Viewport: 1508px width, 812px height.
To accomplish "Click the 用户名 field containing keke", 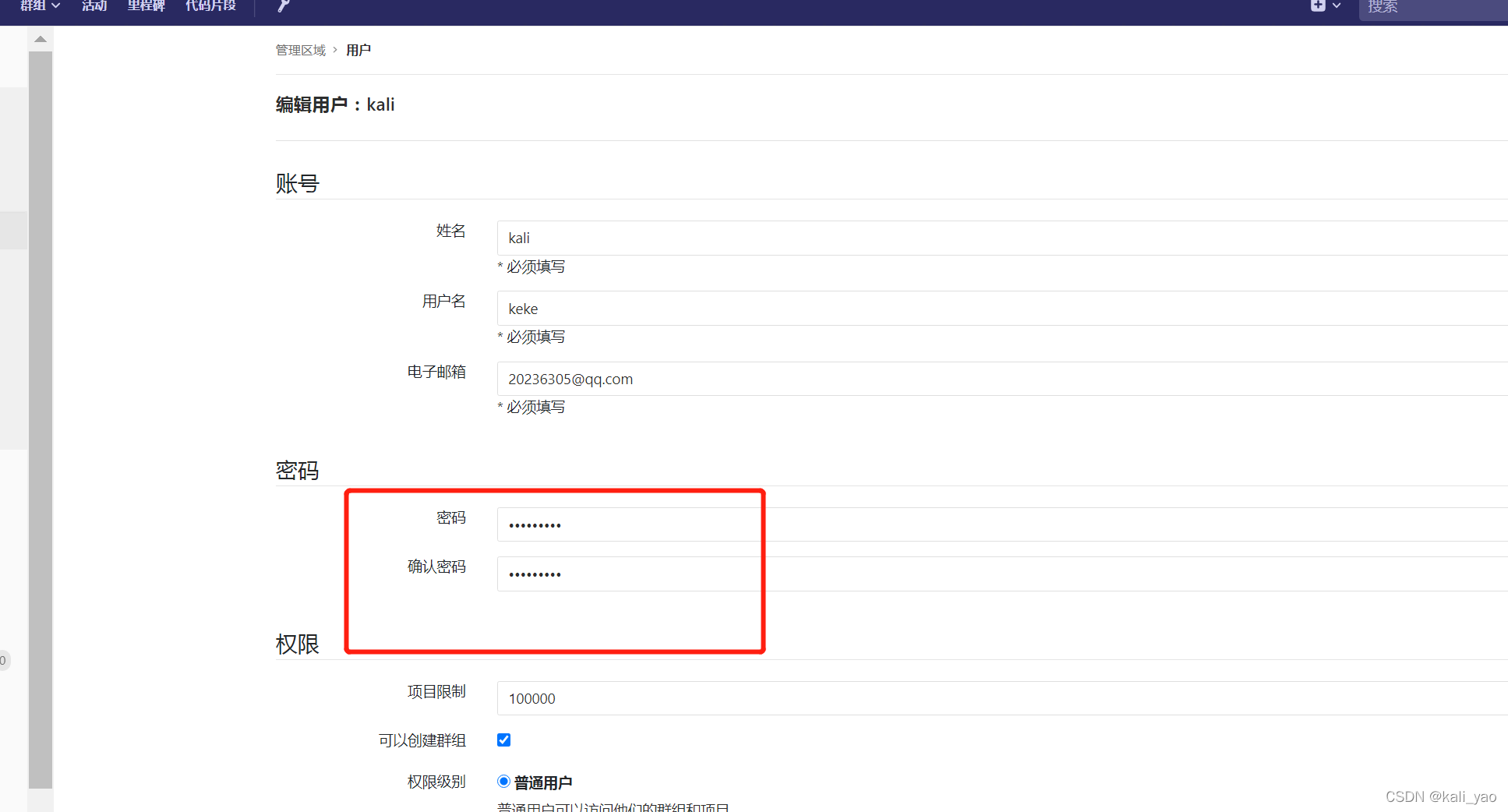I will point(1002,309).
